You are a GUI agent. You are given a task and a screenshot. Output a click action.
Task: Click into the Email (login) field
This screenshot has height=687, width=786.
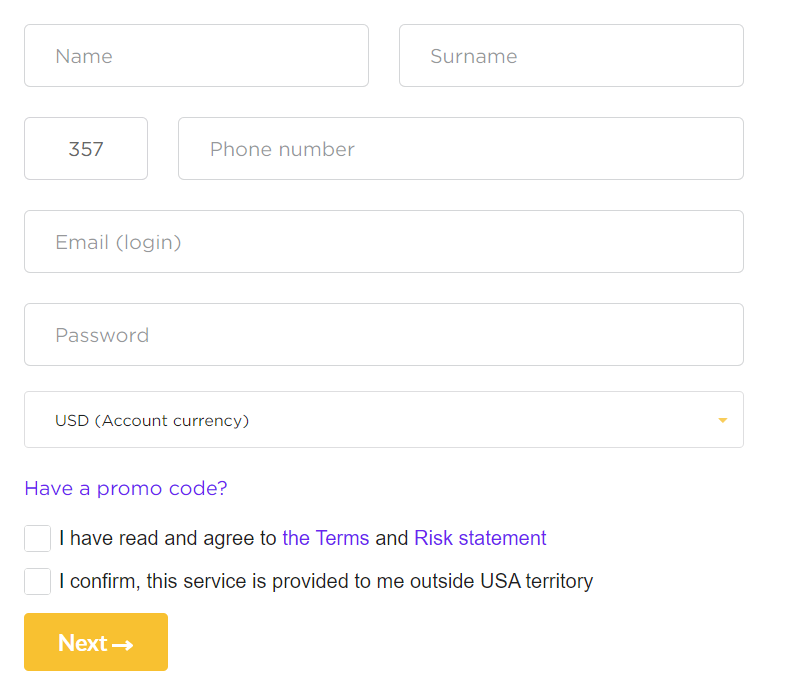point(384,242)
